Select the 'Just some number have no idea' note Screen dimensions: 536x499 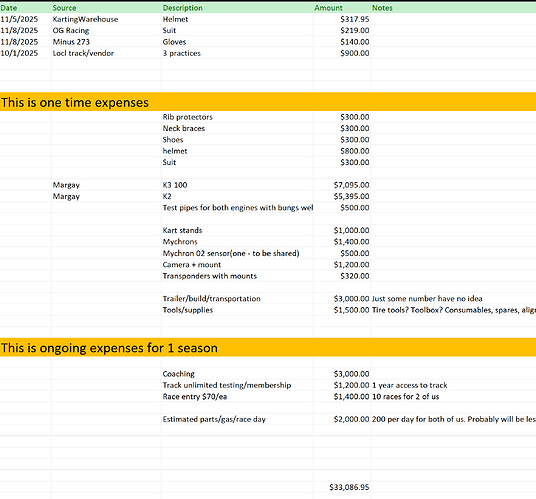[x=427, y=298]
